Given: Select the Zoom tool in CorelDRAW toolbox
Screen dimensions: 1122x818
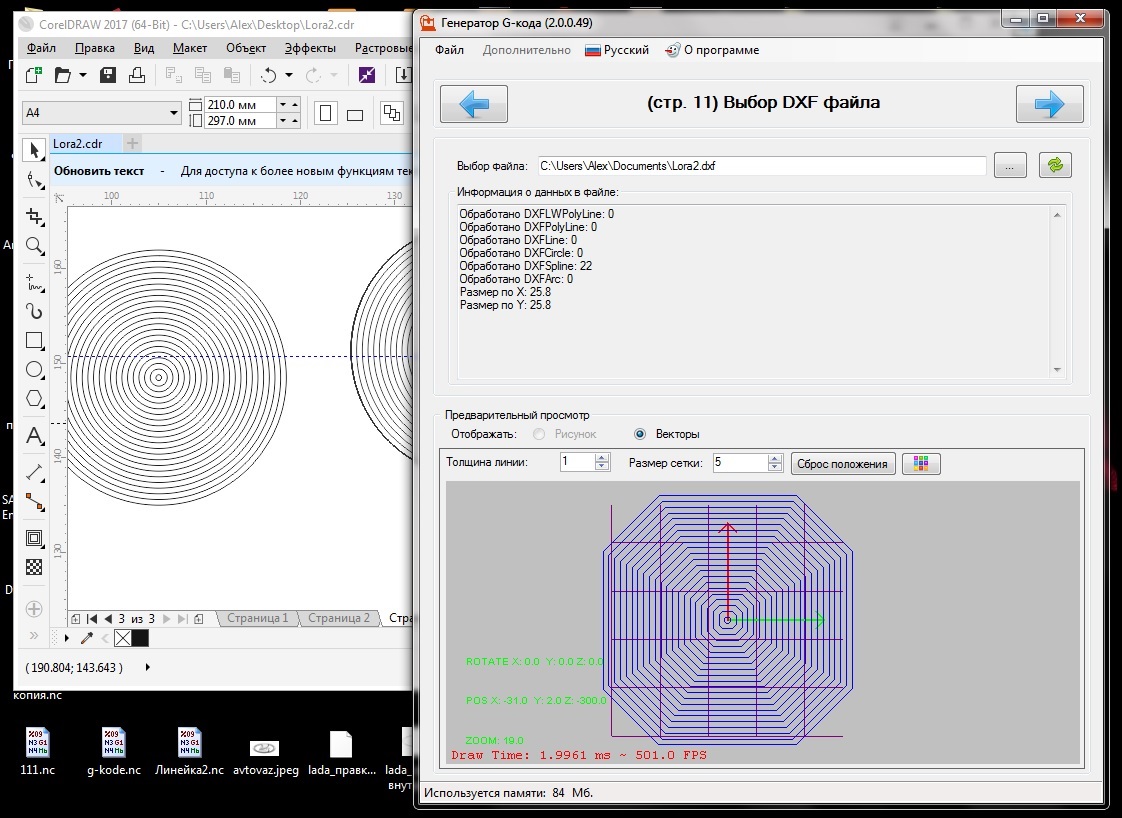Looking at the screenshot, I should [35, 246].
